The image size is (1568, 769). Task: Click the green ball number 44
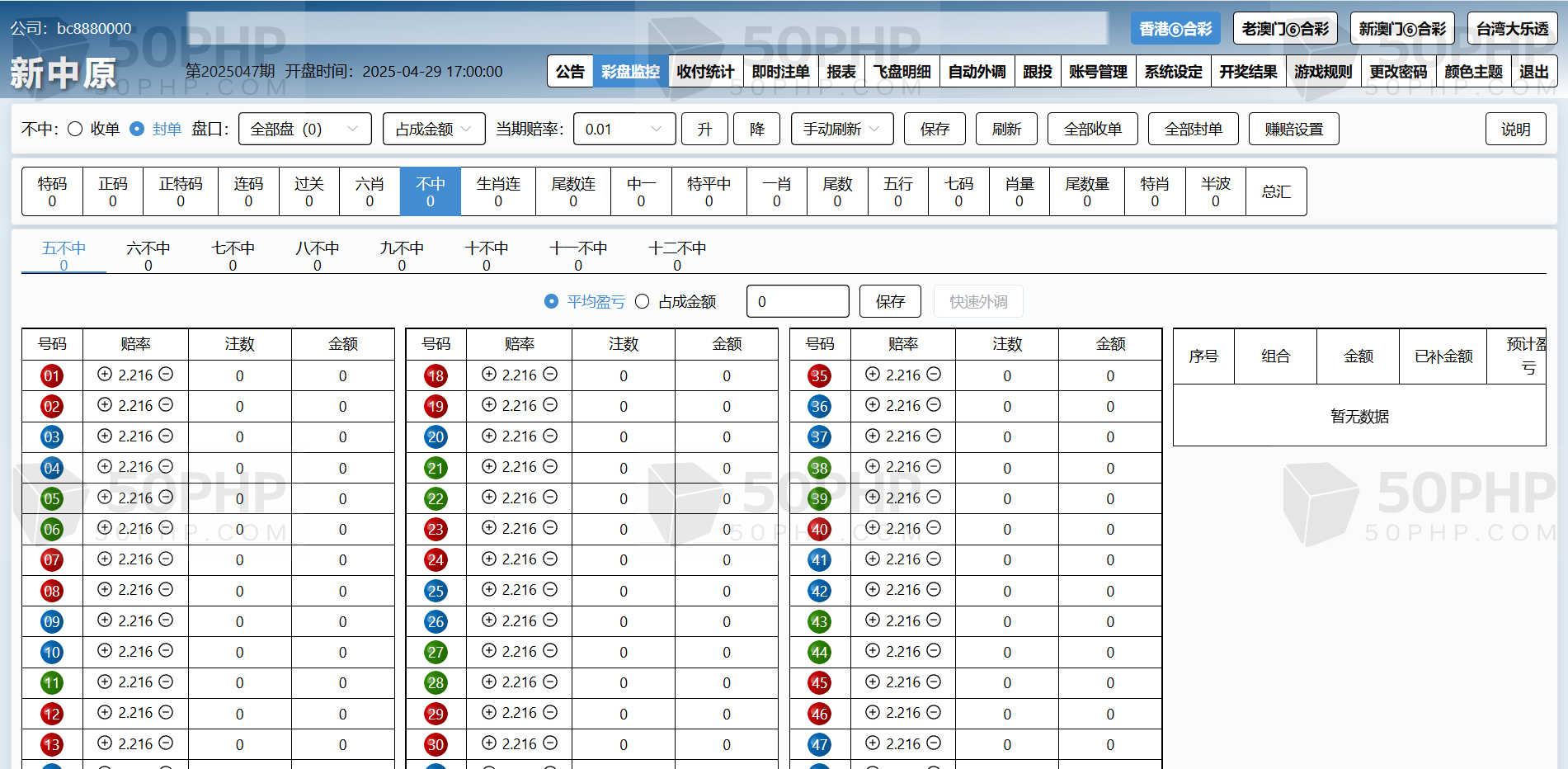(819, 652)
